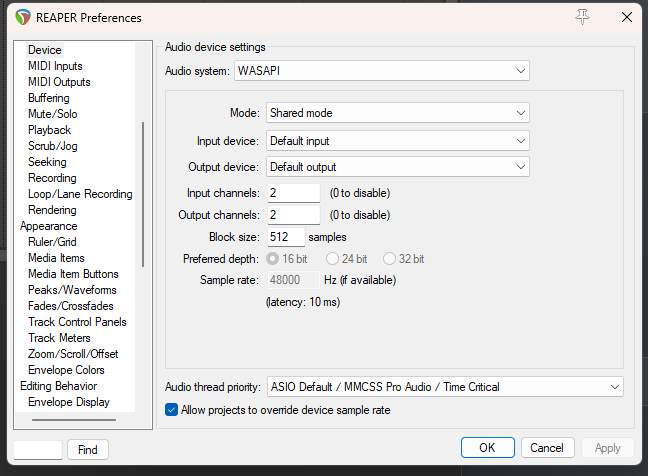Click the Block size input field
The height and width of the screenshot is (476, 648).
[293, 237]
